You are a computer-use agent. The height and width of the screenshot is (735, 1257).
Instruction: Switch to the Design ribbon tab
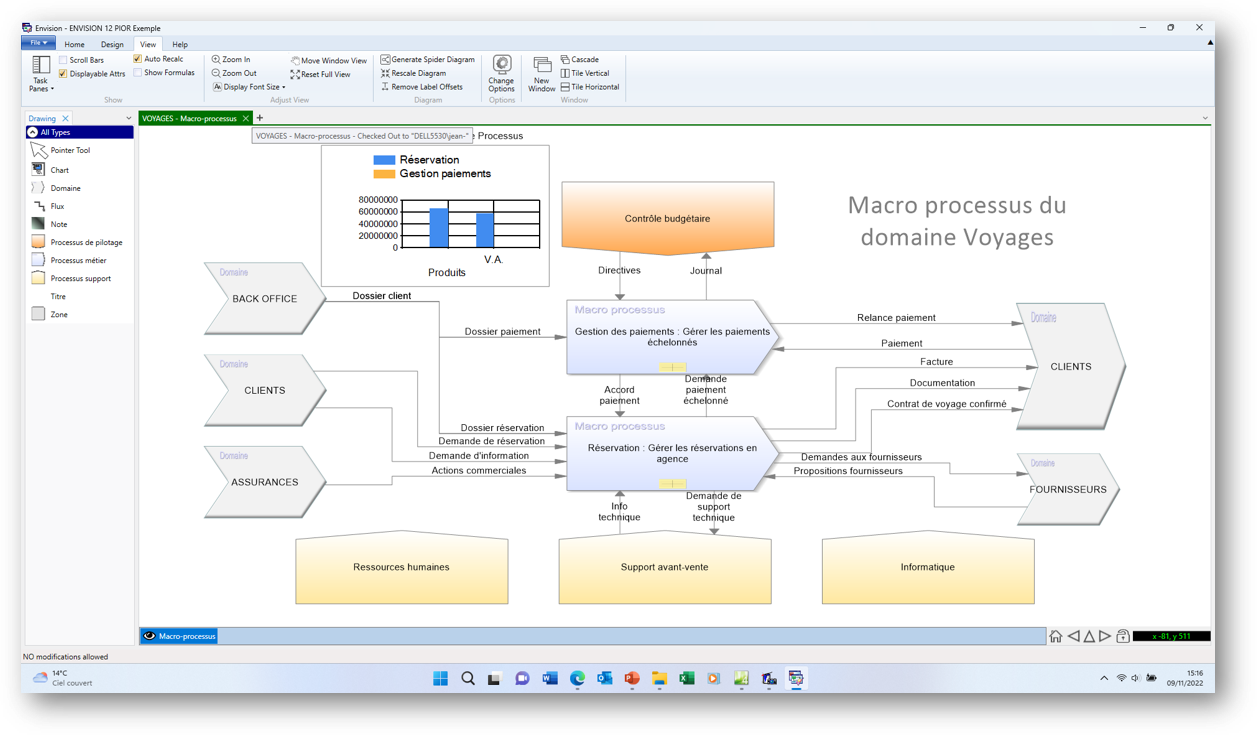click(x=112, y=44)
